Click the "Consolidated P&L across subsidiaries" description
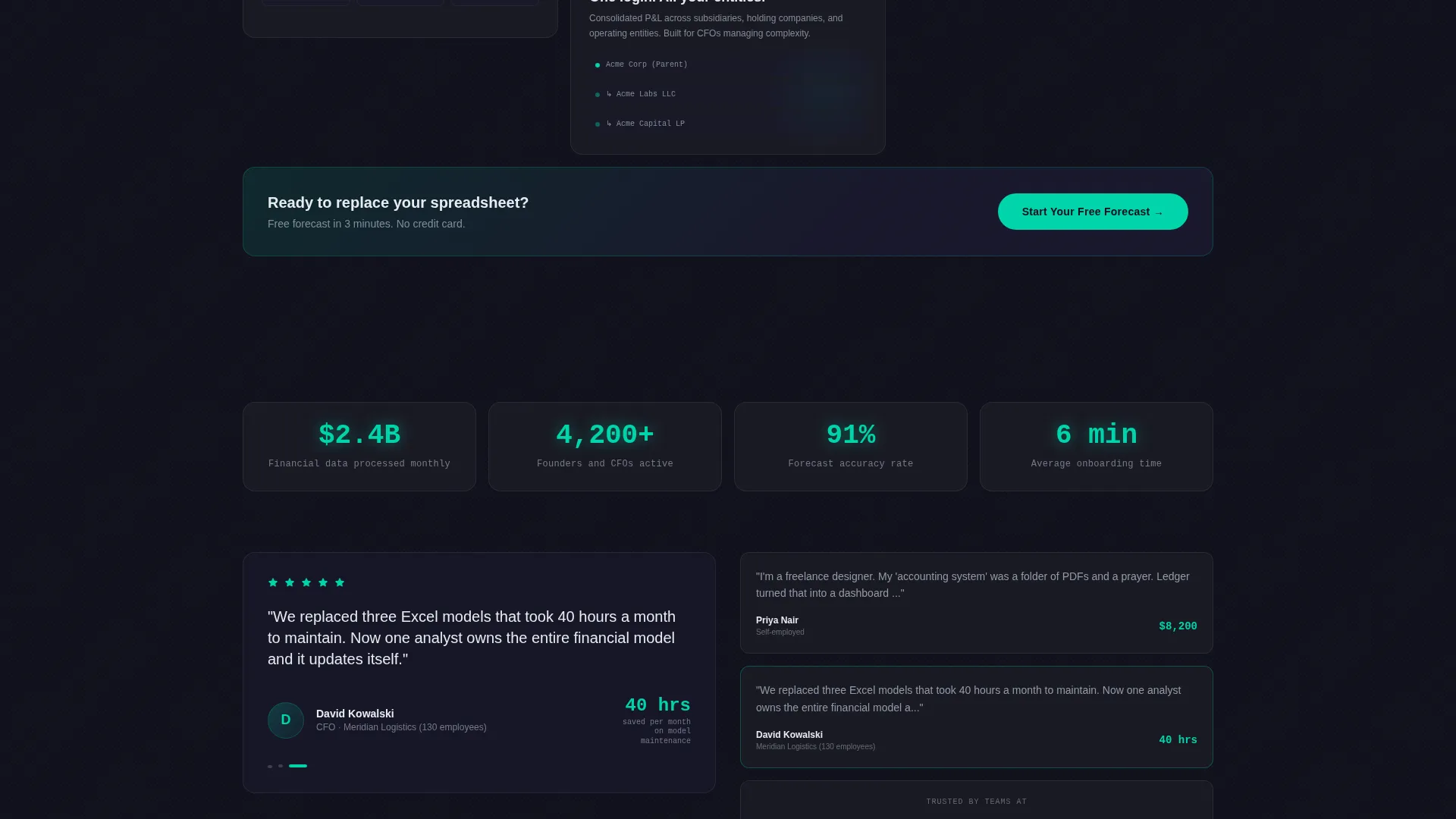The width and height of the screenshot is (1456, 819). coord(716,26)
